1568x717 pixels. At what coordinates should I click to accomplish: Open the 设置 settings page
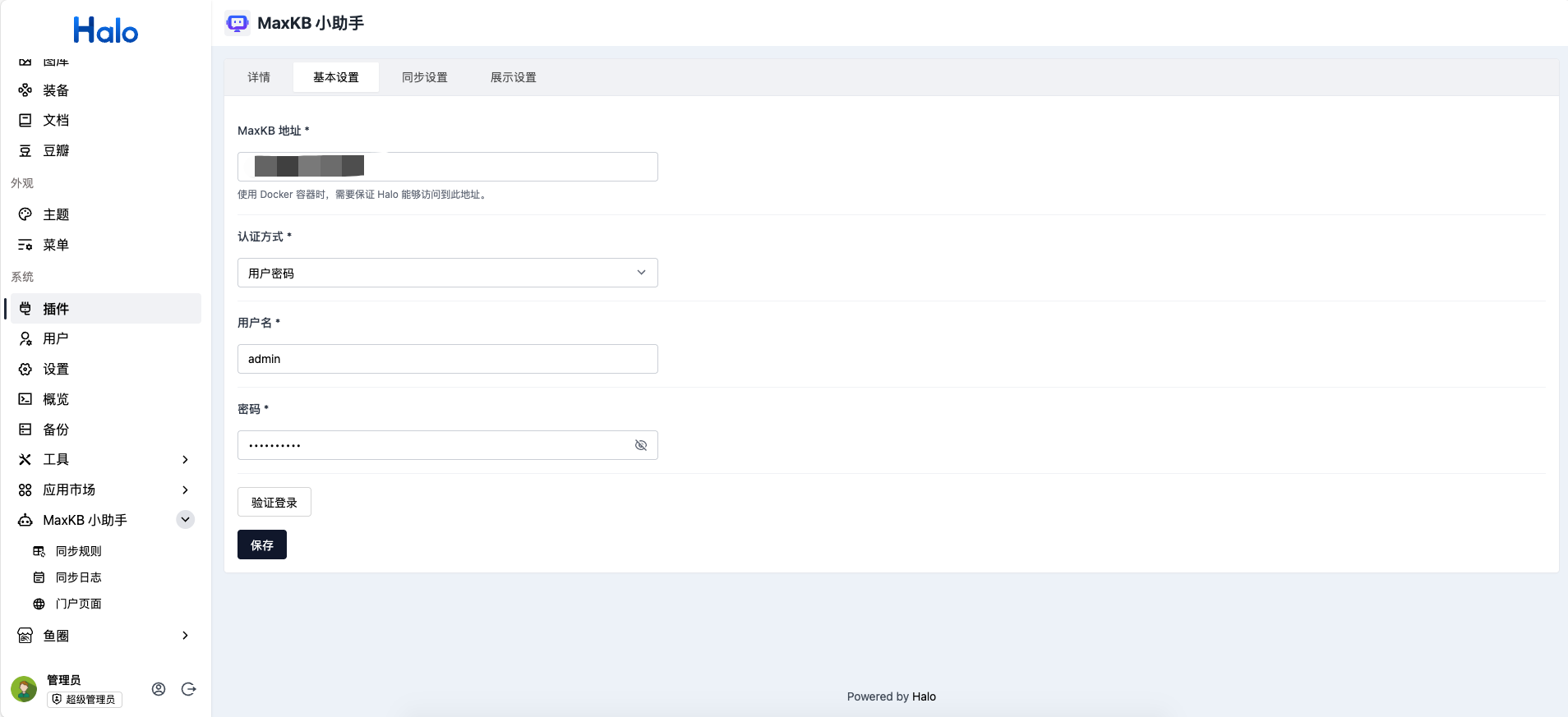coord(105,370)
